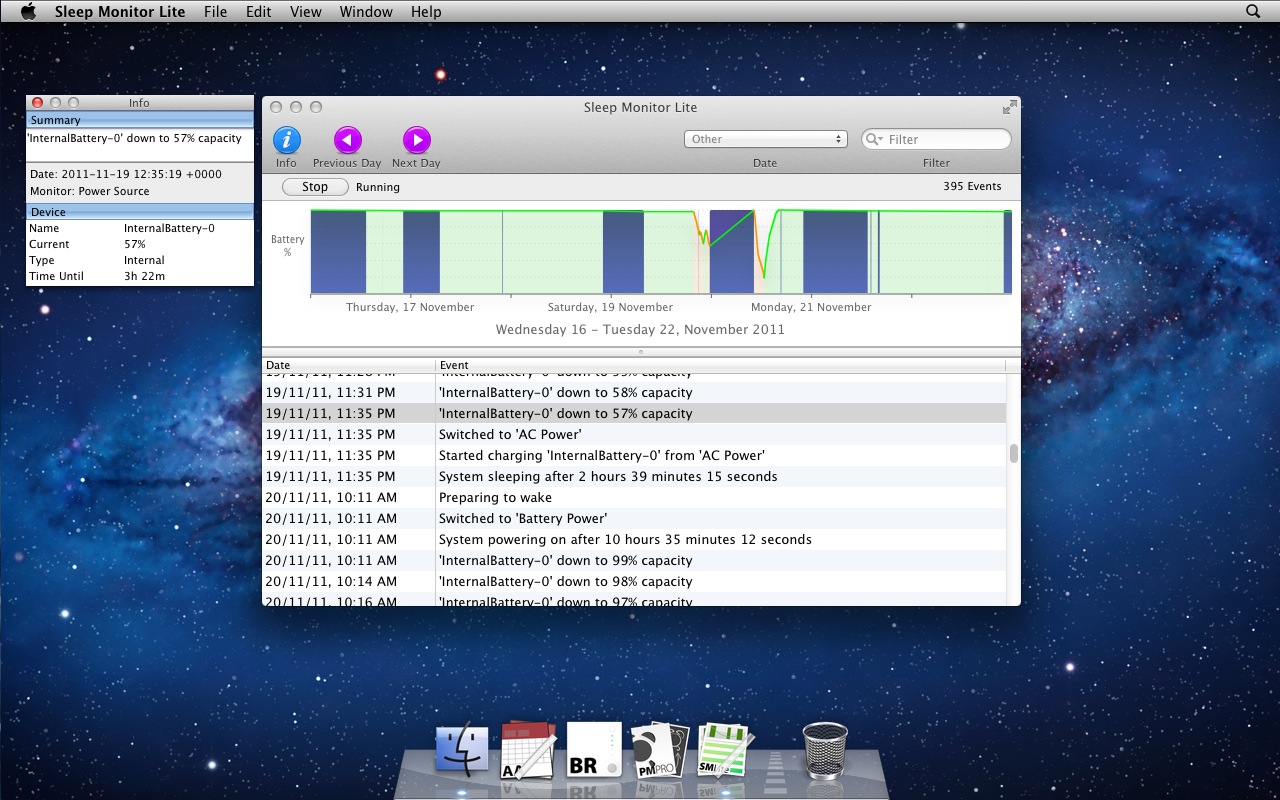
Task: Click the Monitor: Power Source text in Info
Action: (x=89, y=191)
